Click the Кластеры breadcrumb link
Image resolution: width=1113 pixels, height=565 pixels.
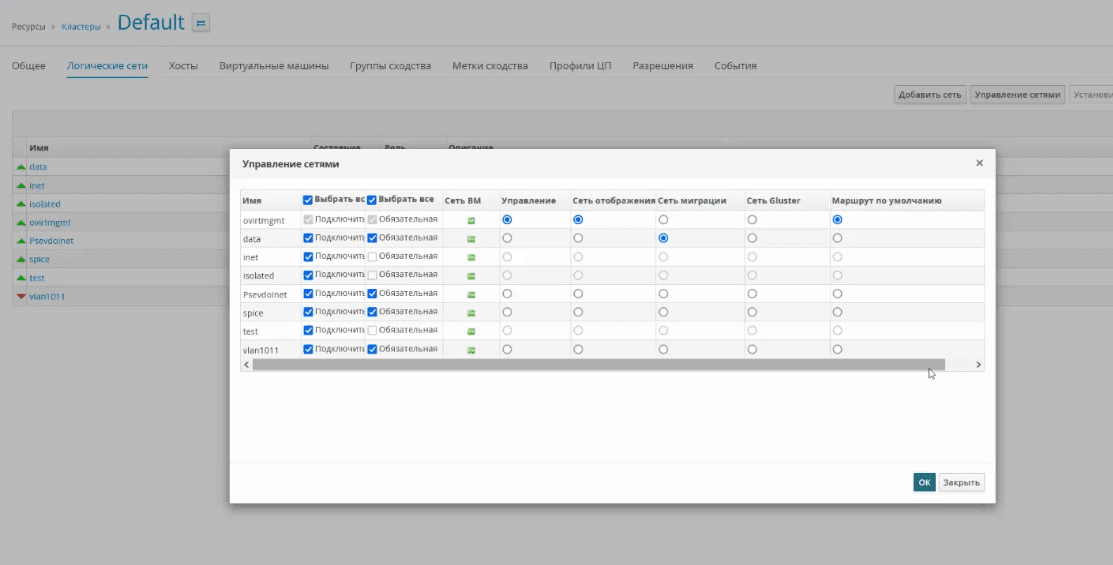pyautogui.click(x=81, y=27)
